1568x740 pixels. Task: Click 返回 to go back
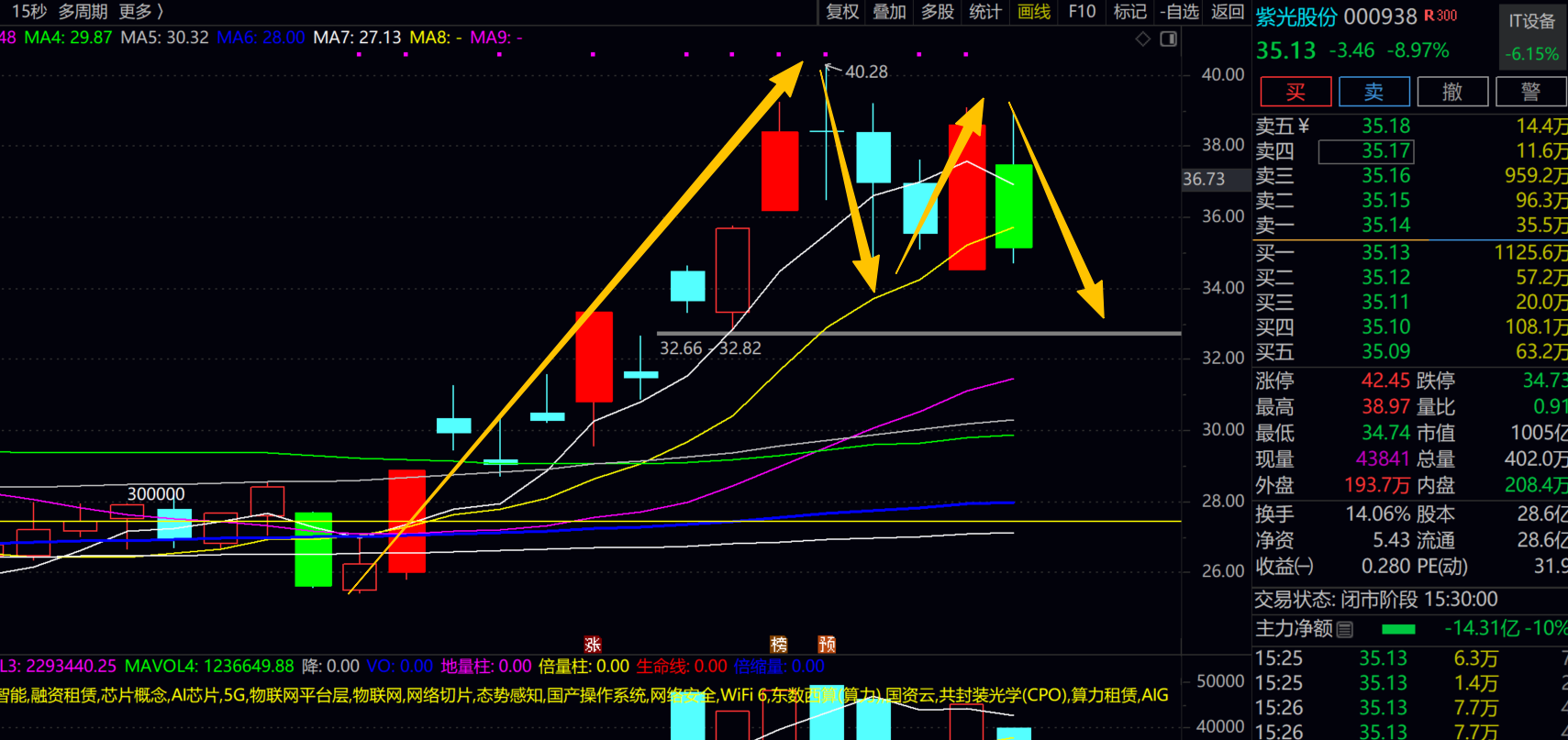pyautogui.click(x=1228, y=12)
